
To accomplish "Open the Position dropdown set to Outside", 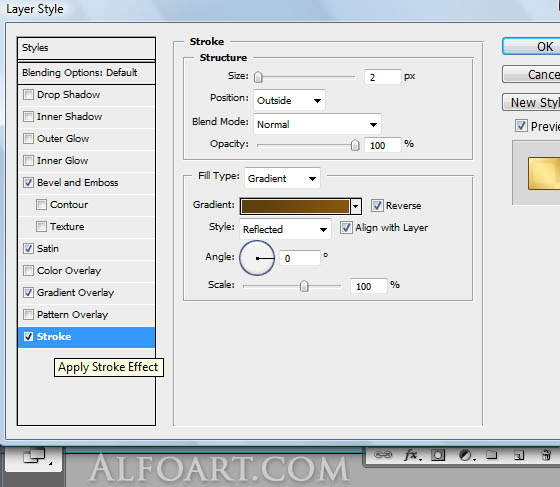I will coord(289,100).
